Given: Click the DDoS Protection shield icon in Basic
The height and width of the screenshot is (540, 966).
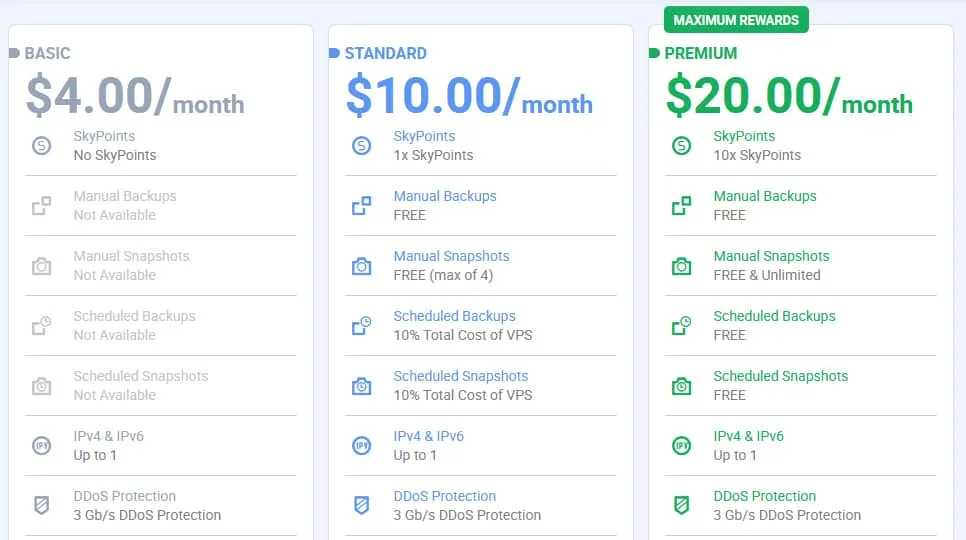Looking at the screenshot, I should [x=41, y=506].
